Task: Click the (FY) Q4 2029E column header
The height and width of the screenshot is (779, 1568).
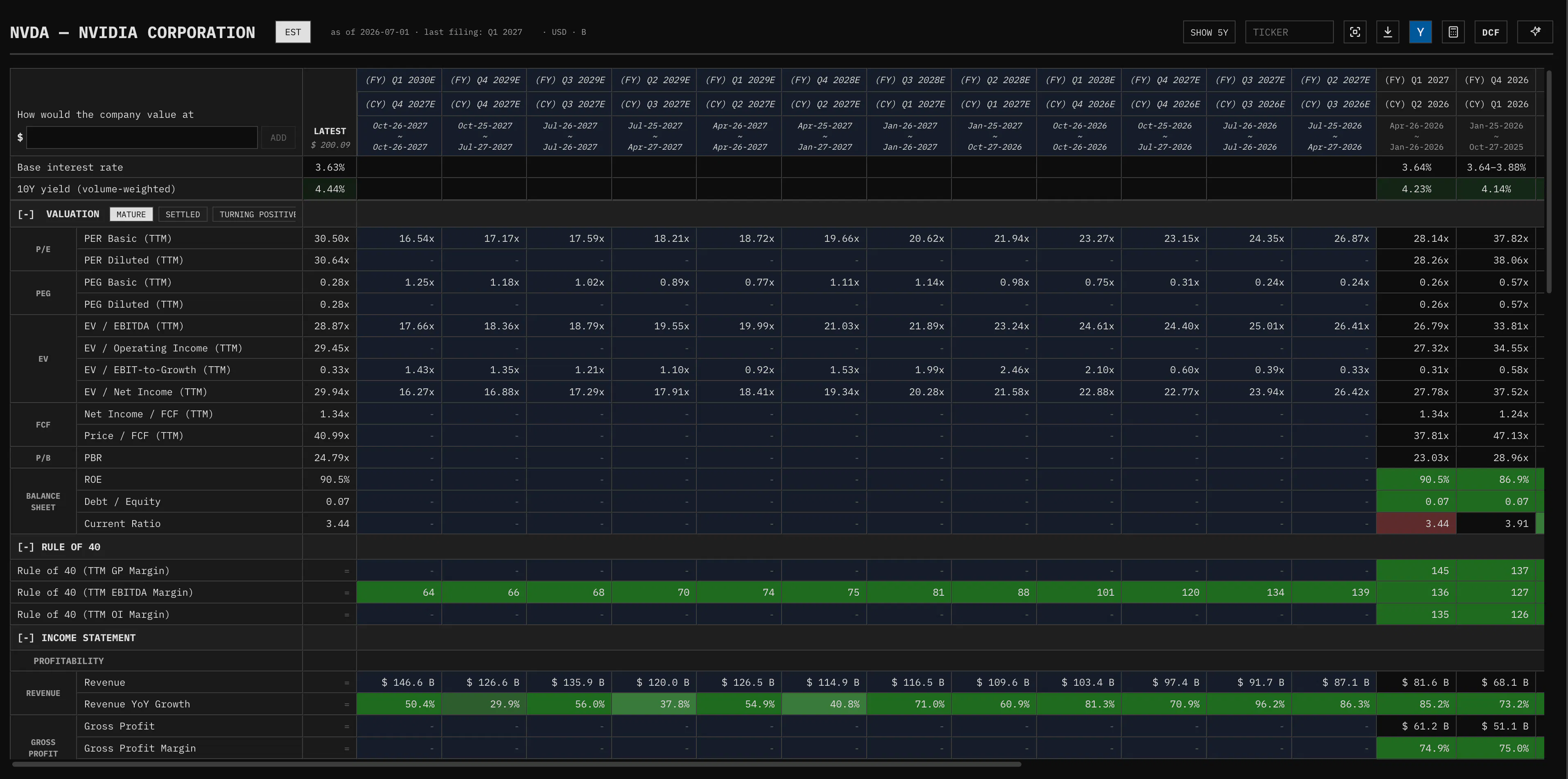Action: [485, 80]
